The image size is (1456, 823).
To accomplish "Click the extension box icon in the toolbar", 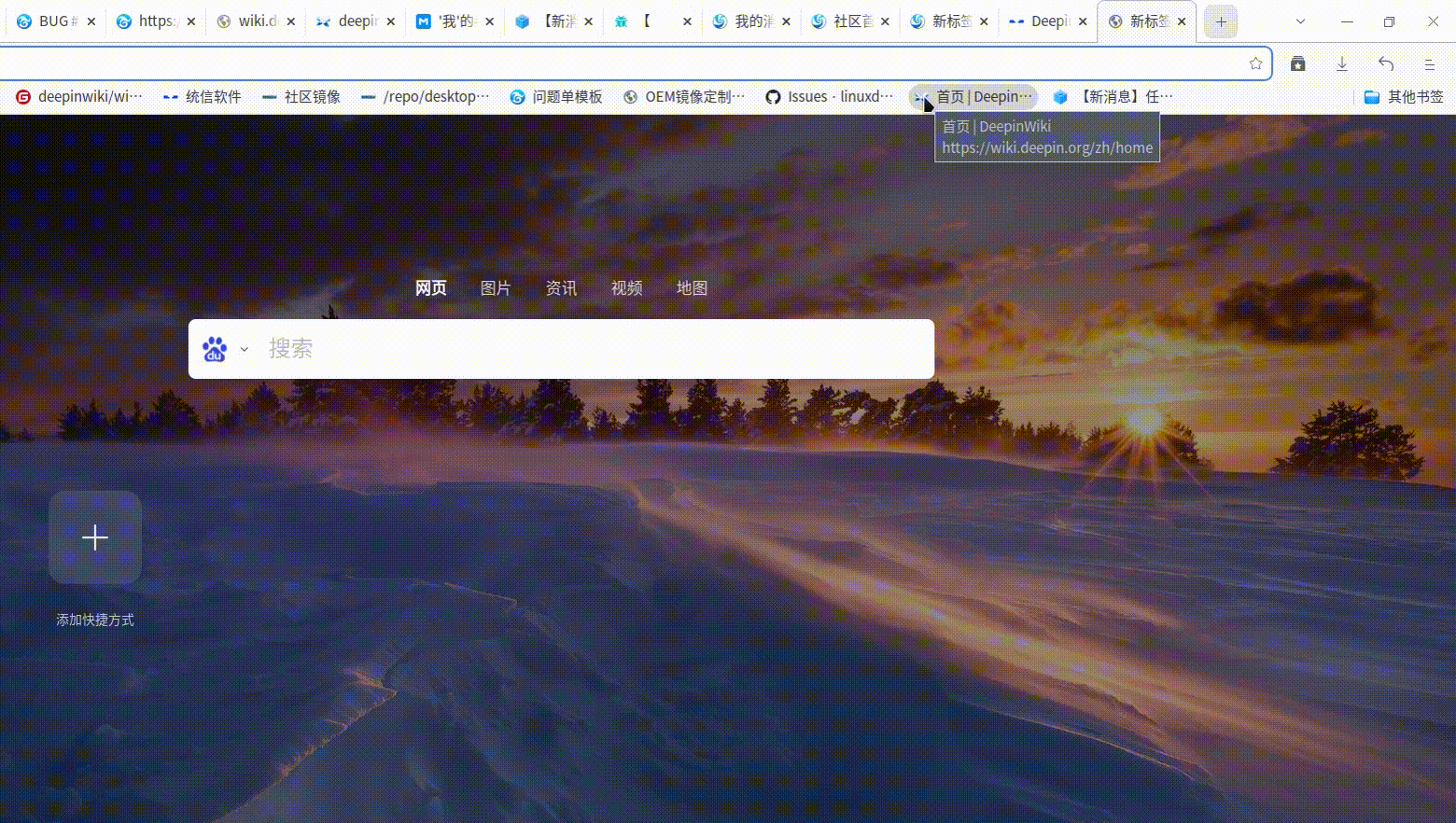I will (1297, 63).
